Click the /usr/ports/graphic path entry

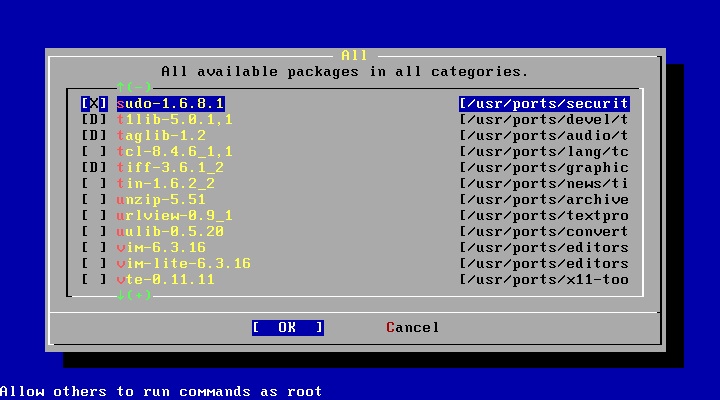coord(544,168)
